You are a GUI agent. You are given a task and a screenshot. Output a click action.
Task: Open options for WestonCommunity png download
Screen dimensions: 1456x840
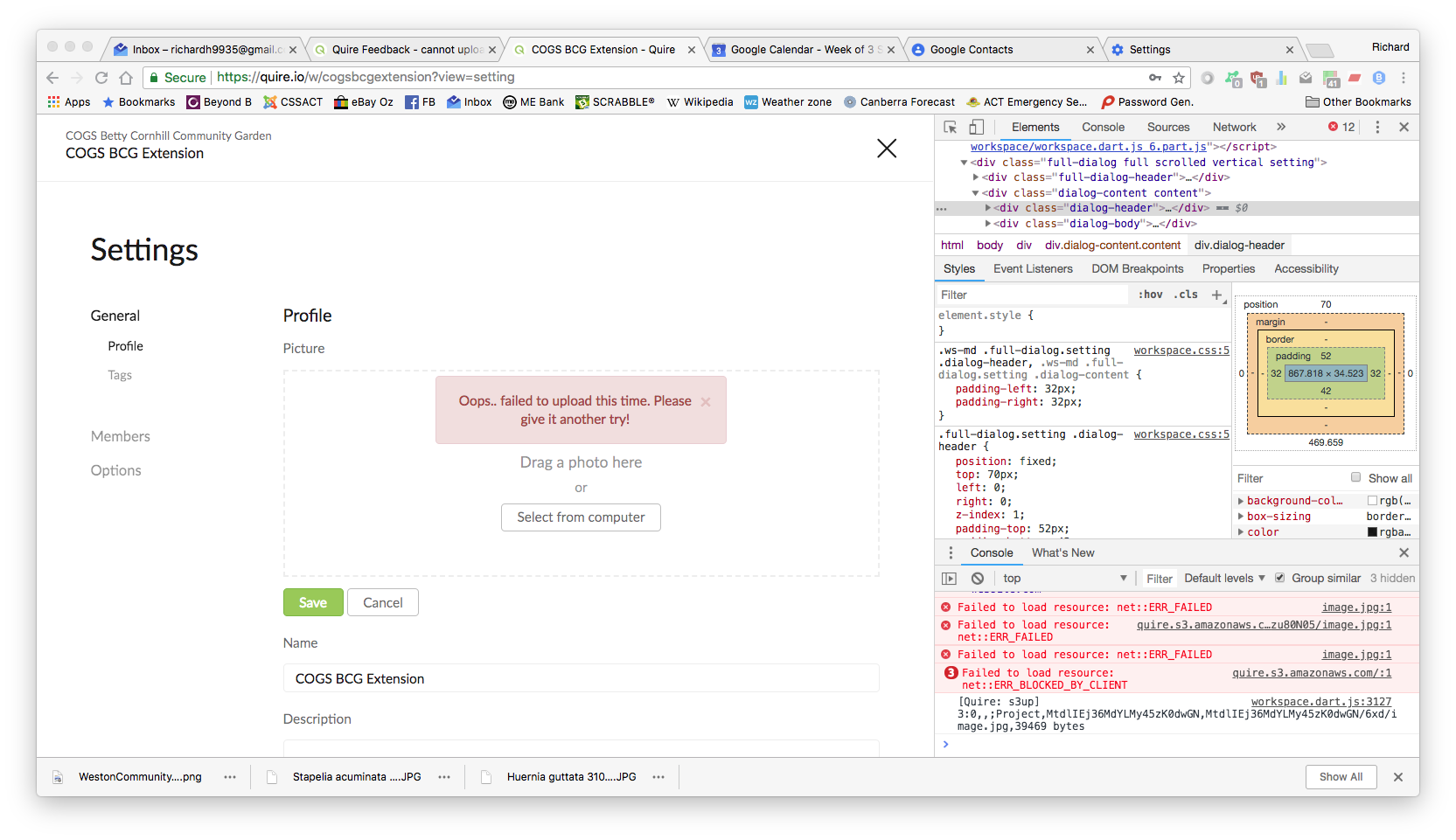(230, 777)
